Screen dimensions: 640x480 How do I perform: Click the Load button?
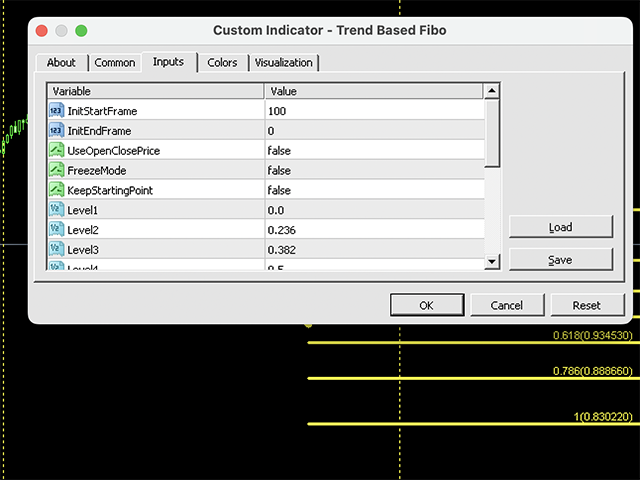tap(560, 227)
